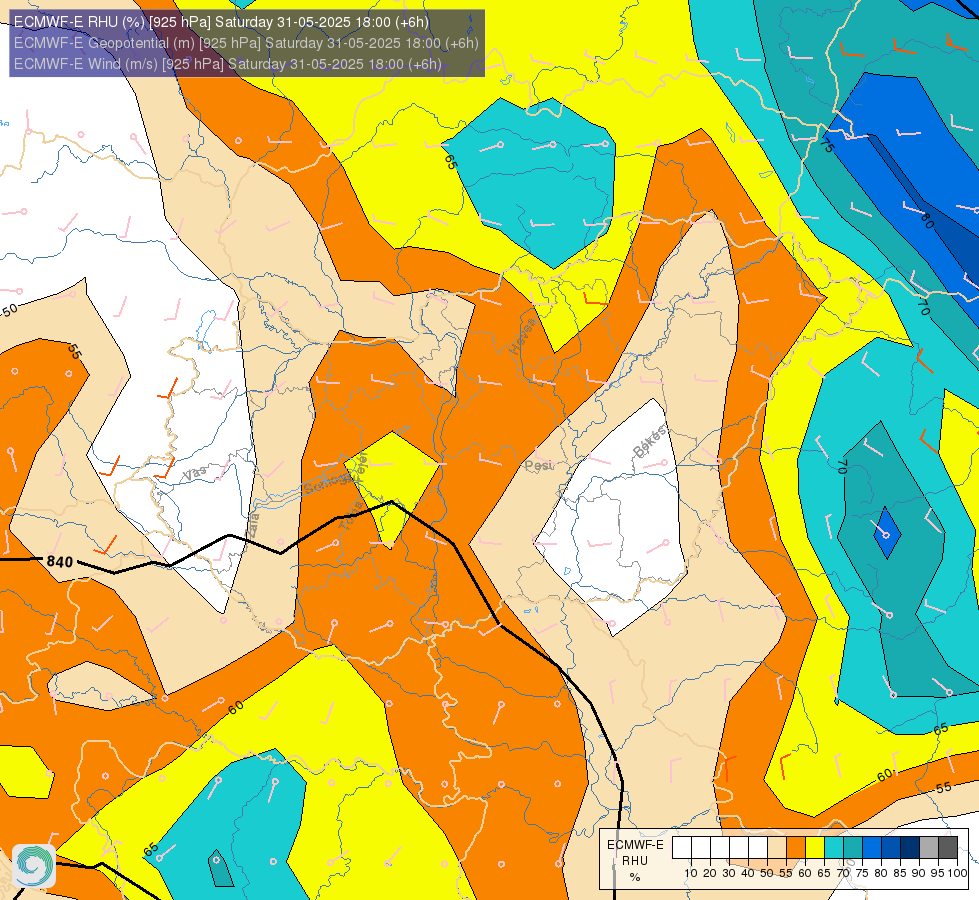Click the yellow 60–65 legend swatch
Image resolution: width=979 pixels, height=900 pixels.
point(815,848)
